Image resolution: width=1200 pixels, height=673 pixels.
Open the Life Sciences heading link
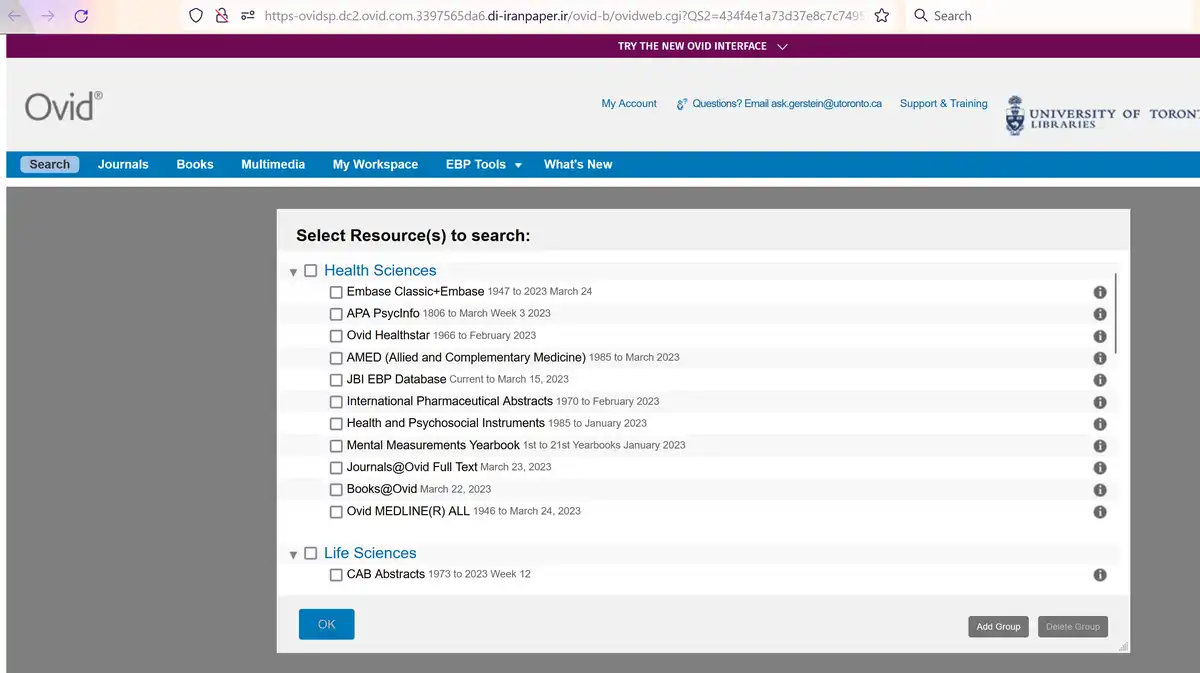[x=370, y=554]
